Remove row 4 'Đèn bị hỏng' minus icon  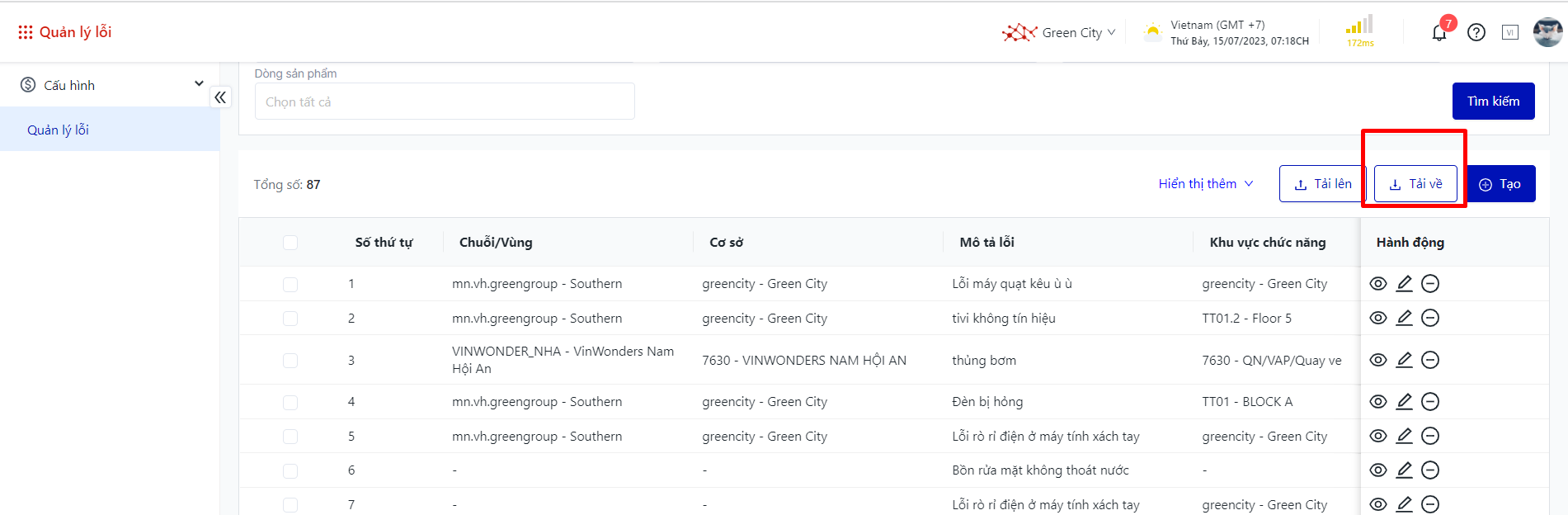click(x=1430, y=402)
